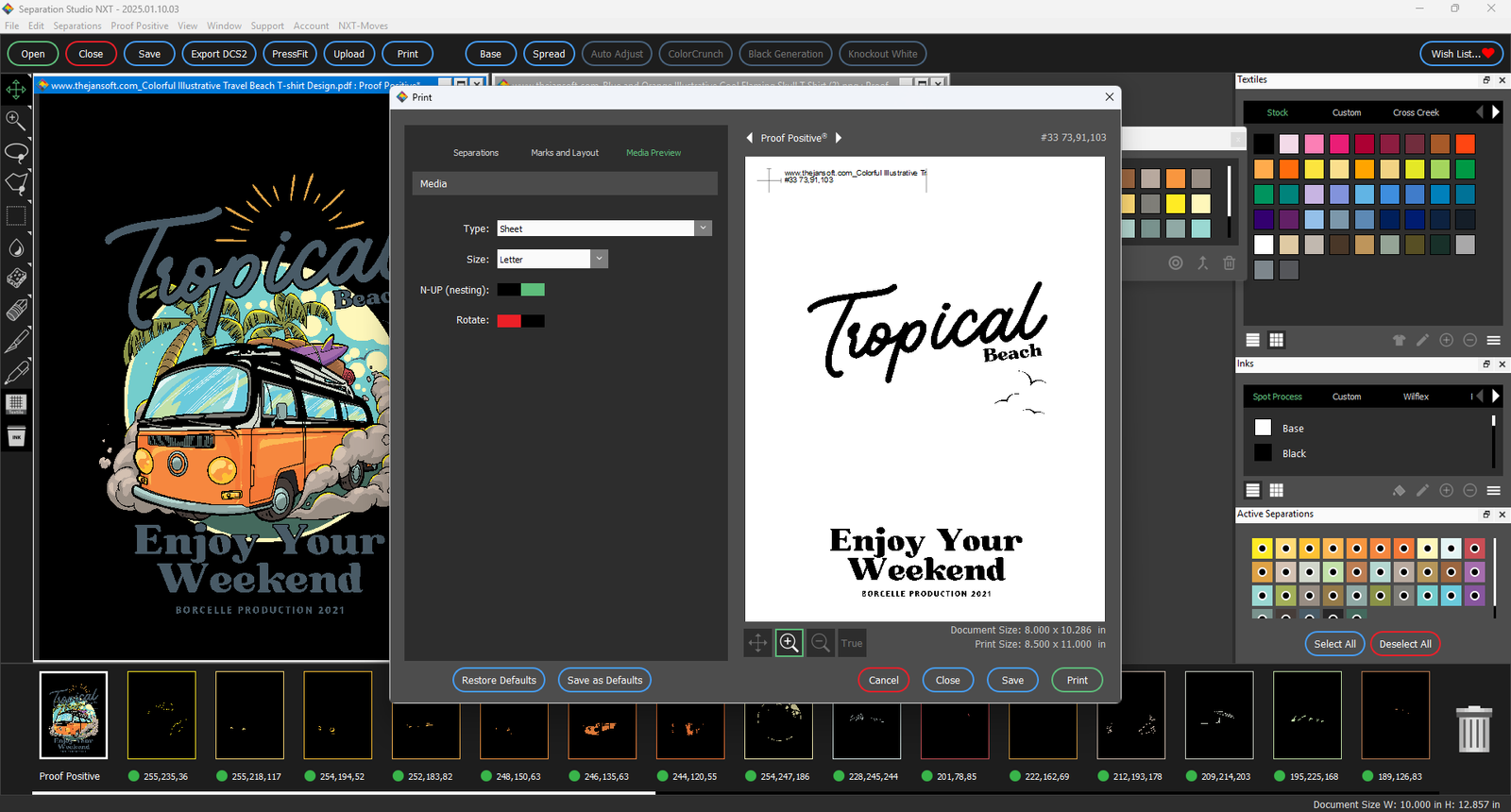Select the 244,120,55 separation thumbnail
Image resolution: width=1511 pixels, height=812 pixels.
690,715
